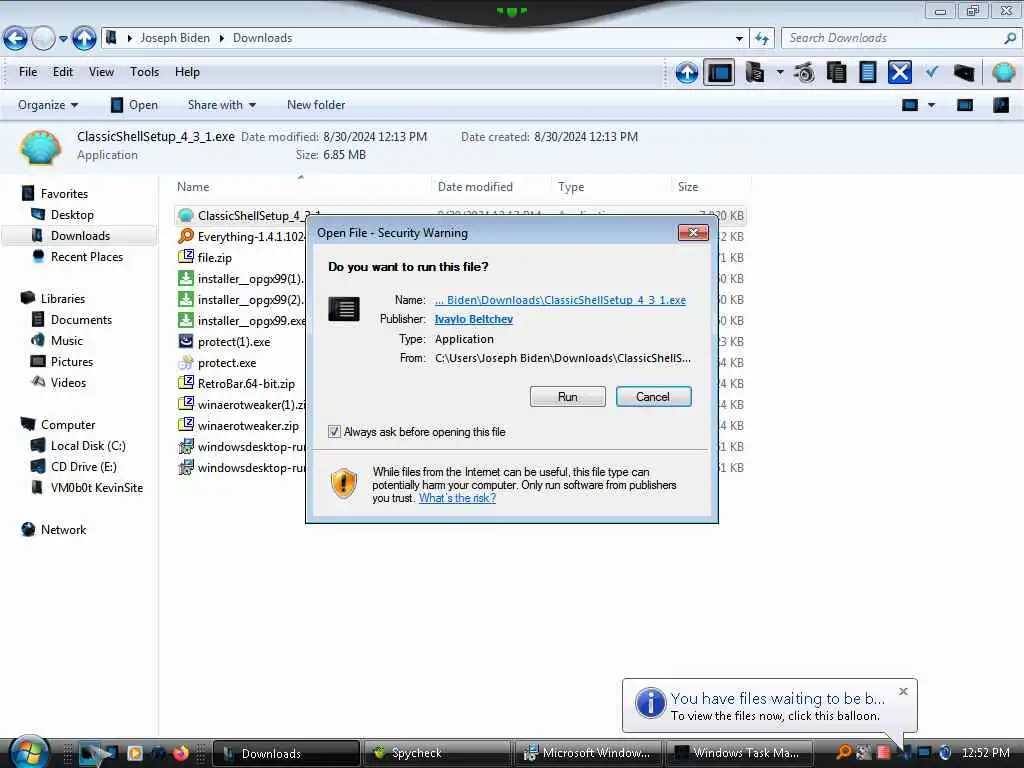Toggle the navigation pane toolbar icon

click(720, 72)
